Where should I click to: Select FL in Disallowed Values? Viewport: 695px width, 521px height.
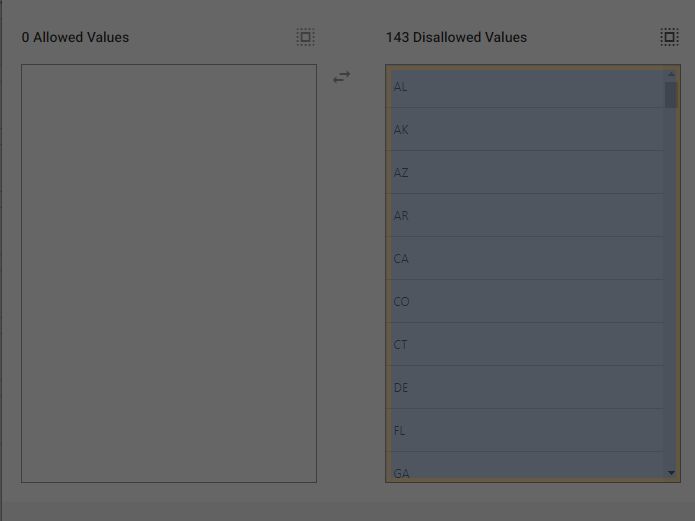[525, 430]
